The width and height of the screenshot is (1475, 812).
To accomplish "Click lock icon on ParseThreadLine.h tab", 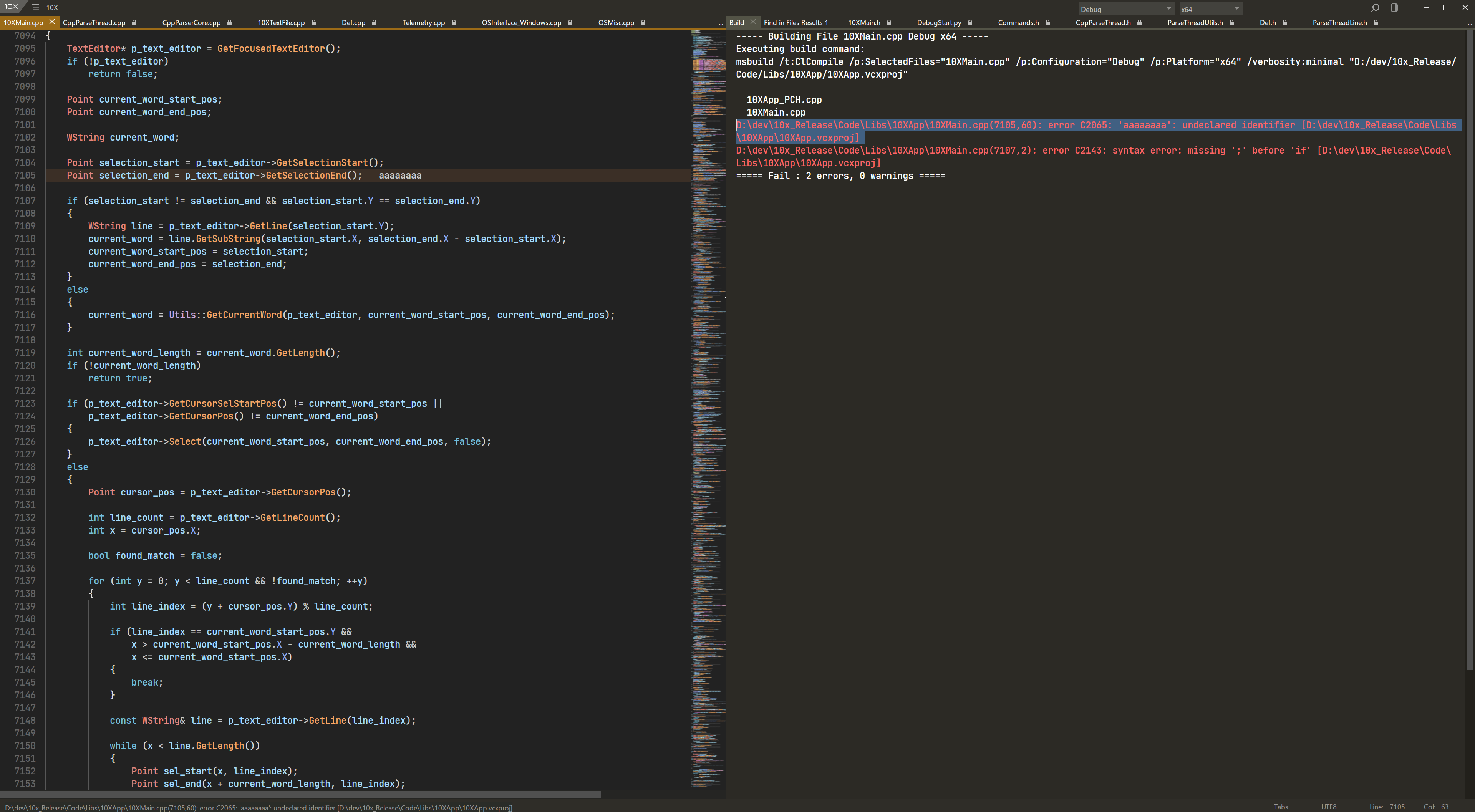I will tap(1376, 22).
